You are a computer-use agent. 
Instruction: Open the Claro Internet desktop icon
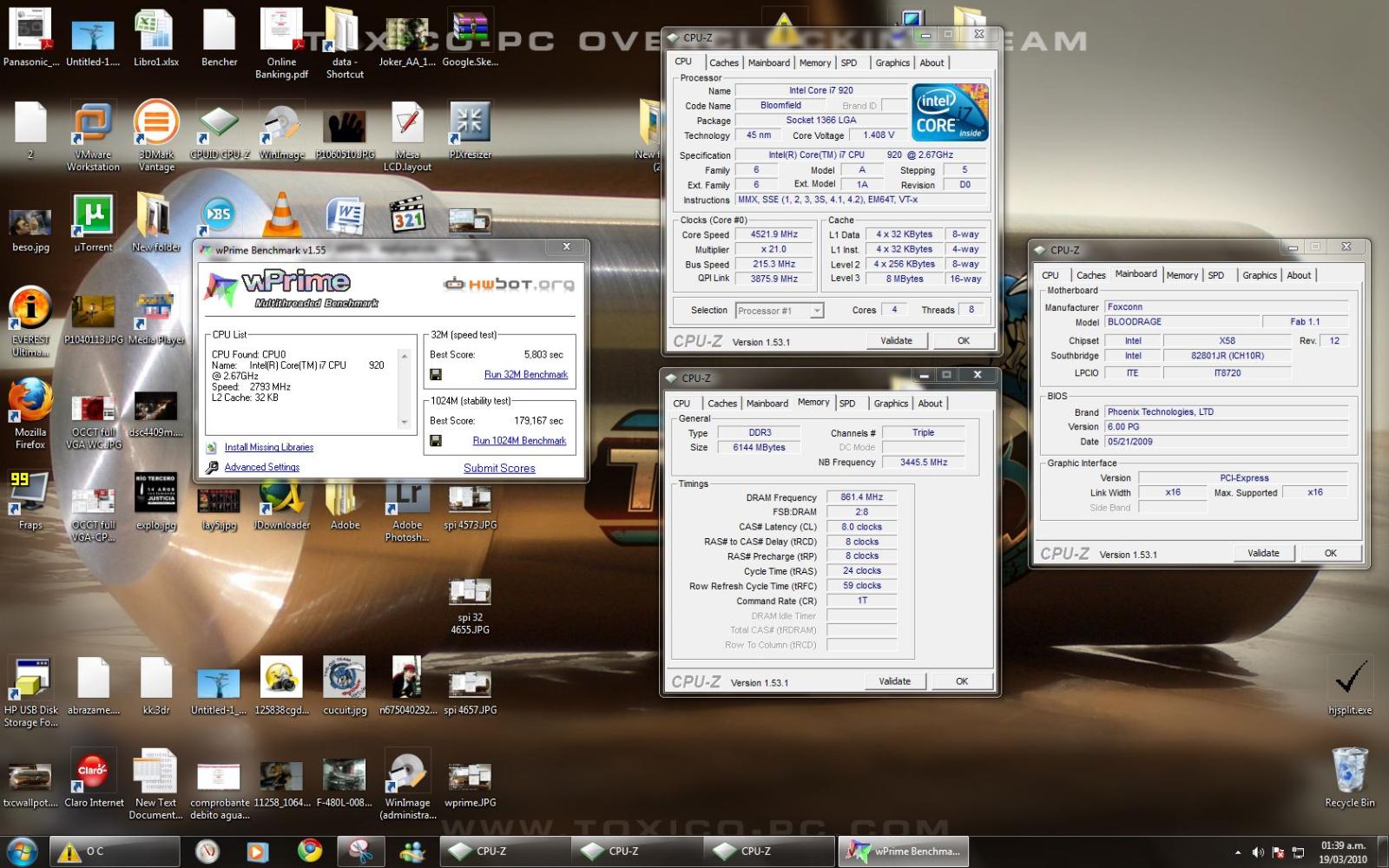pos(94,779)
